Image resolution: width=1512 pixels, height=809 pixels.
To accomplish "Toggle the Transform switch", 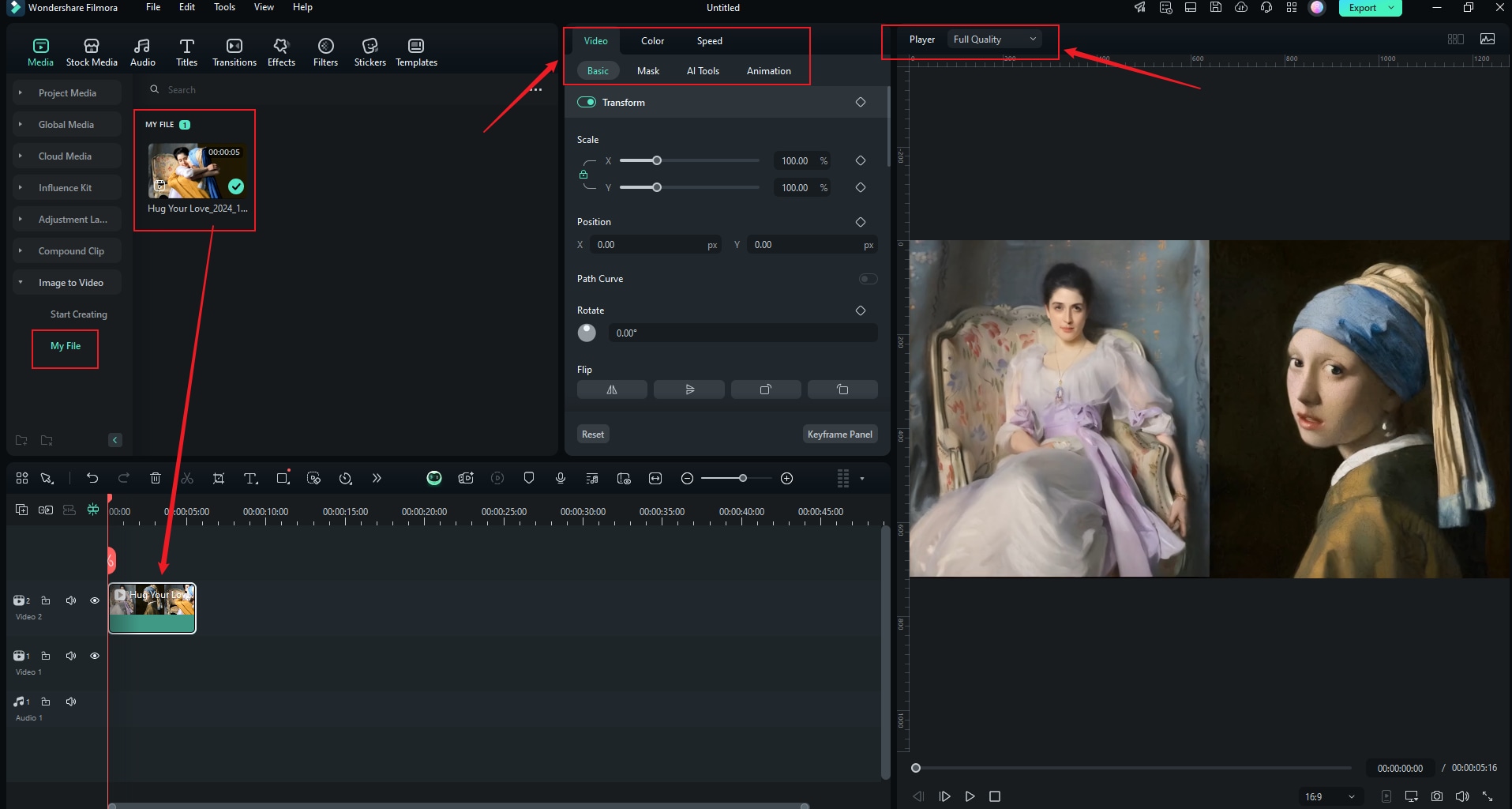I will [x=587, y=102].
